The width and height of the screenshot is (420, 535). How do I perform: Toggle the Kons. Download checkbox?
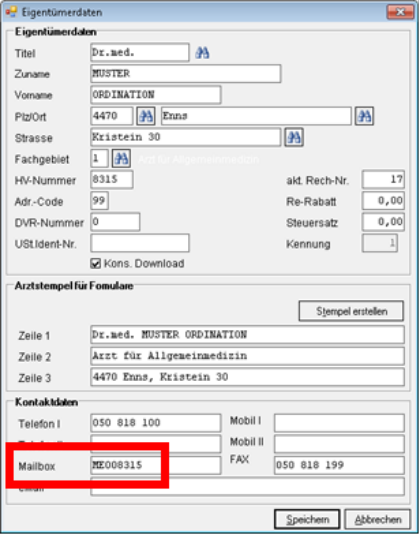click(96, 264)
